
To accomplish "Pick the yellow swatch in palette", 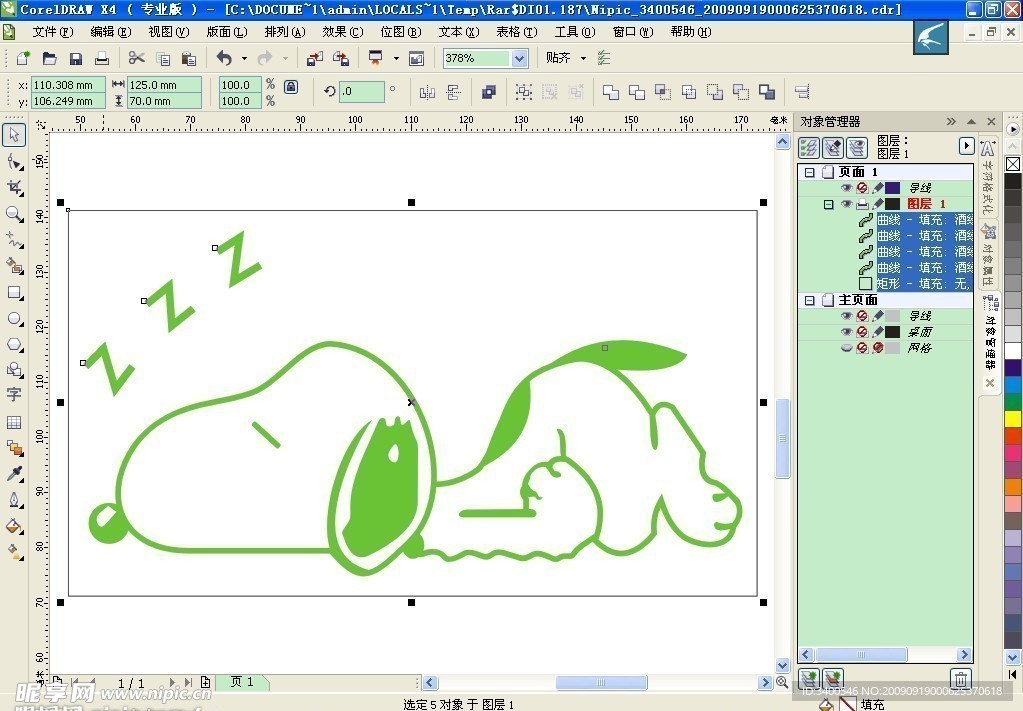I will pyautogui.click(x=1013, y=419).
